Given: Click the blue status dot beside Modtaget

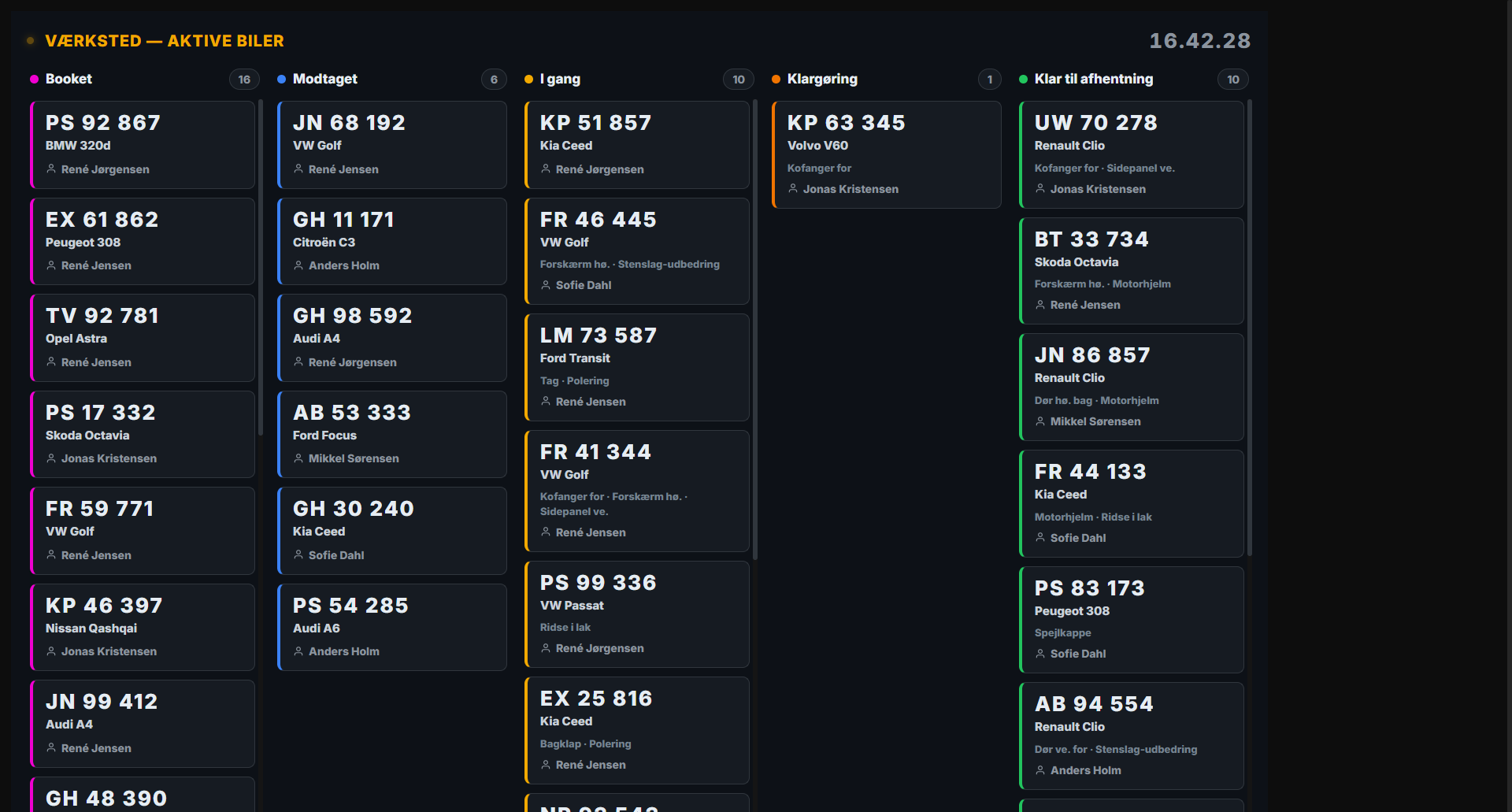Looking at the screenshot, I should (282, 79).
